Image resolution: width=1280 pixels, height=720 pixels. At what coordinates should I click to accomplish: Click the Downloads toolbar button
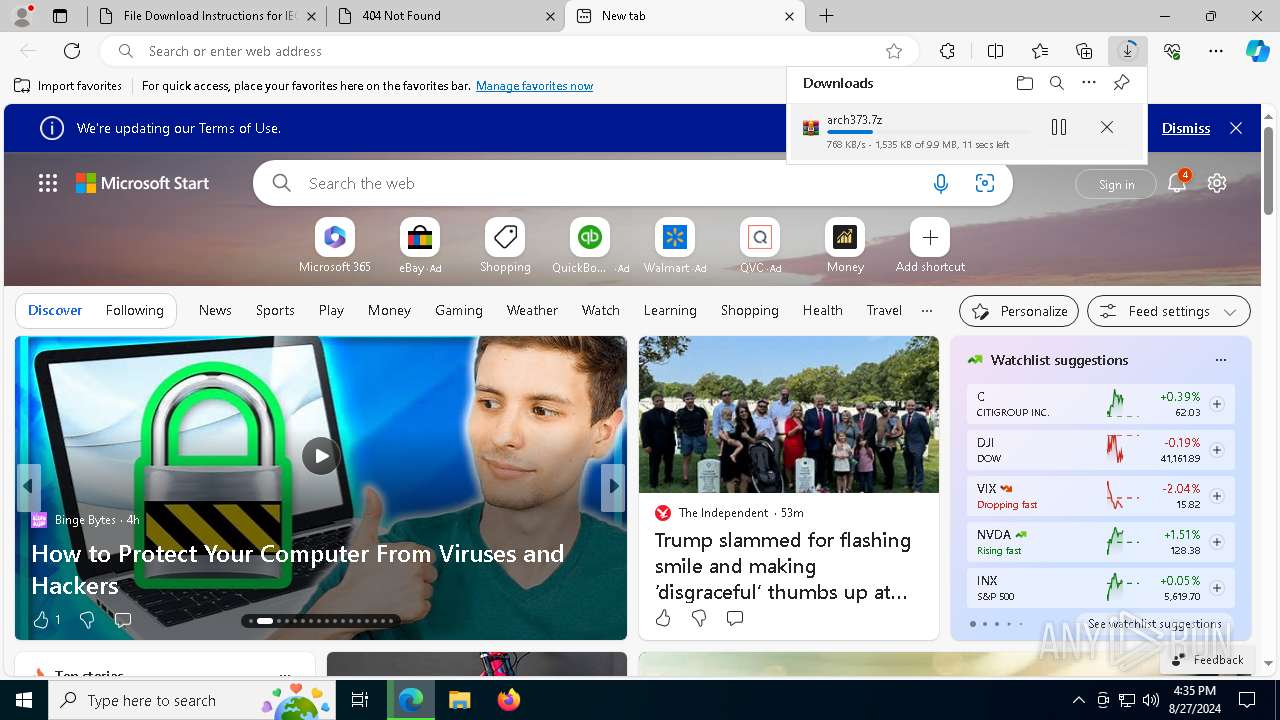click(x=1128, y=51)
